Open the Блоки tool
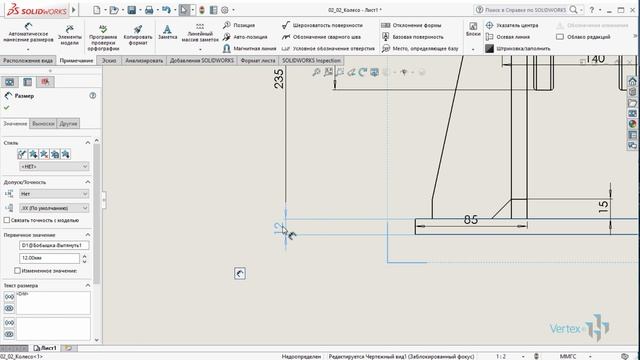This screenshot has width=640, height=360. [x=473, y=30]
